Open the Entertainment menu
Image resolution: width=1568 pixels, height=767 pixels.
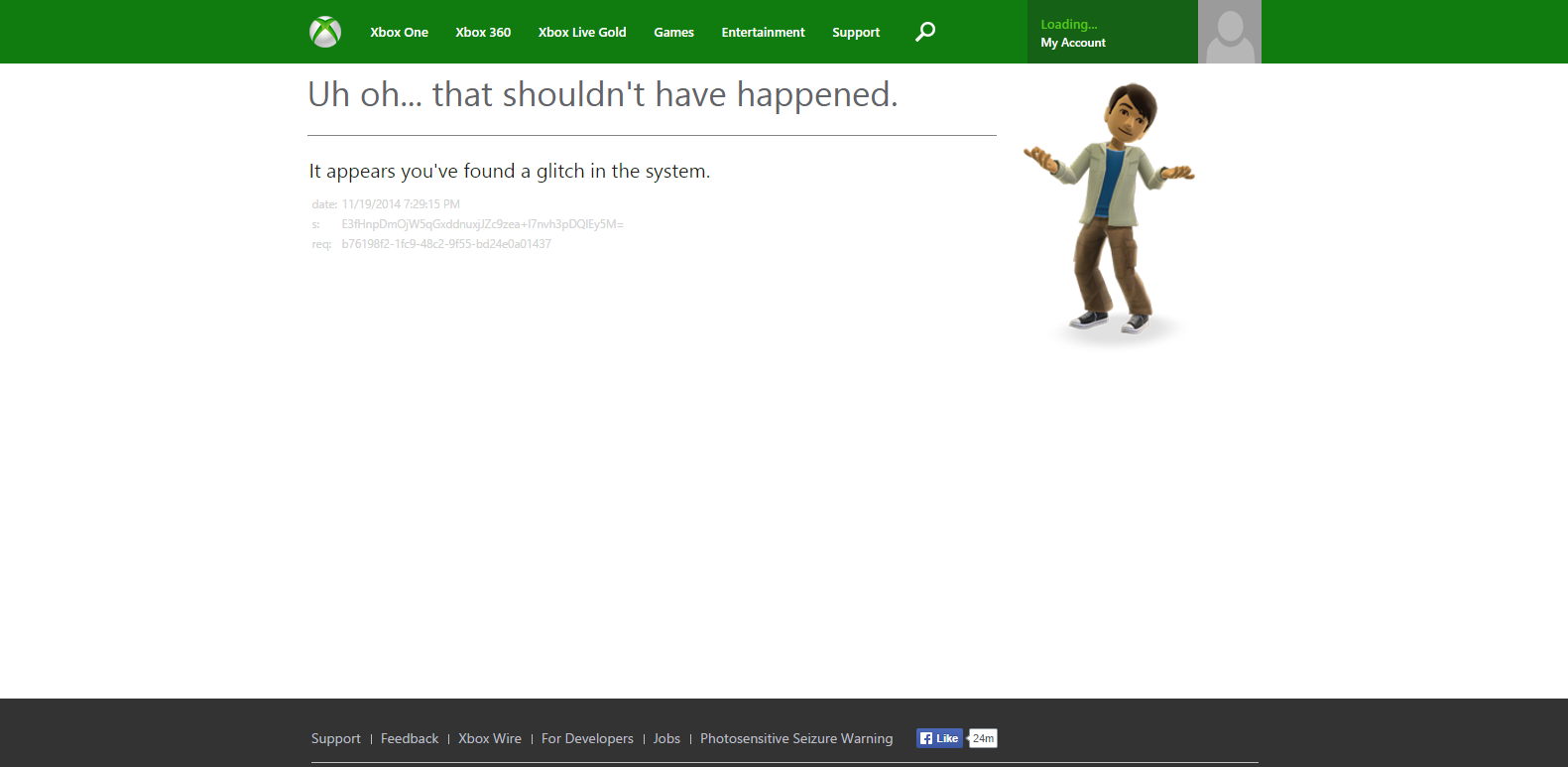[763, 33]
